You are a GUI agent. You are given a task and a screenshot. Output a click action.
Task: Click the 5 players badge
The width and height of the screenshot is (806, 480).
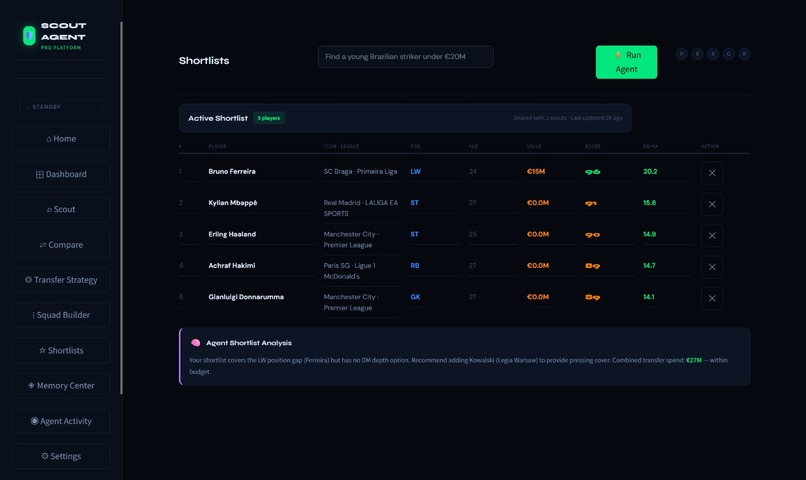tap(269, 118)
